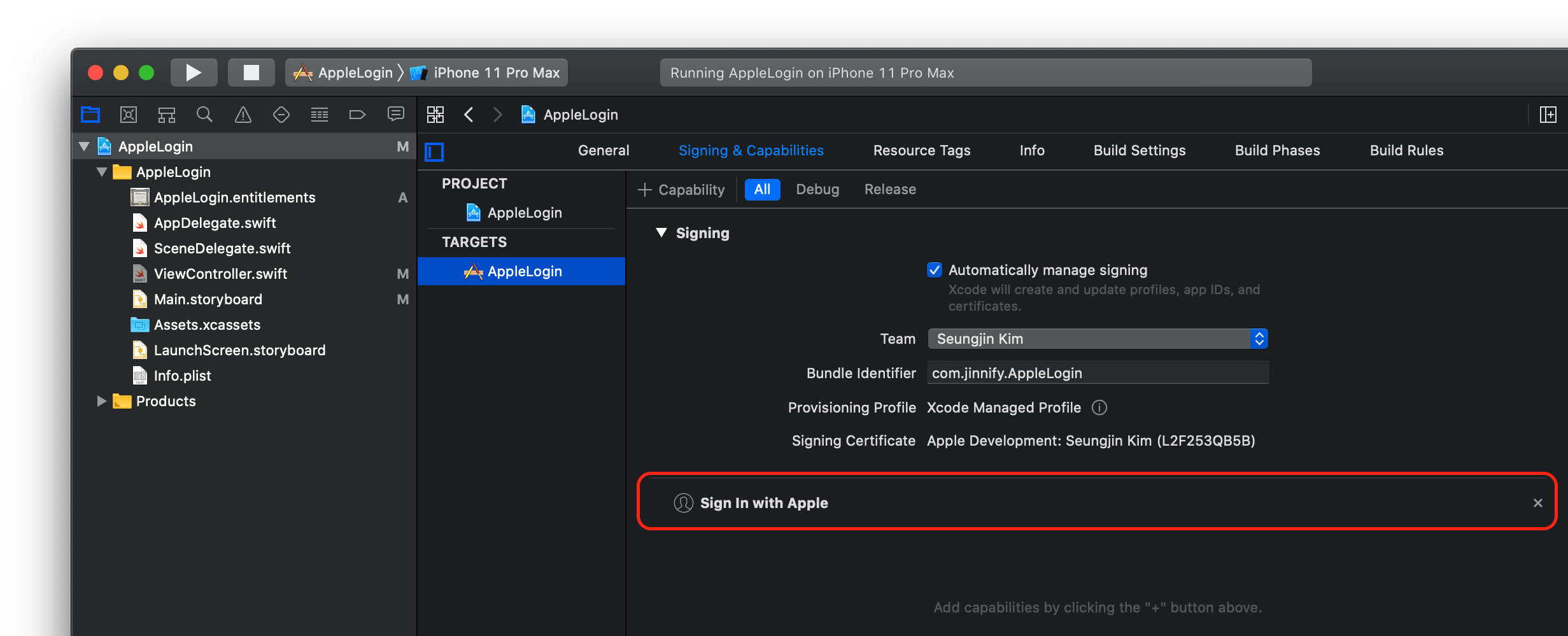Open the Project navigator folder icon
Image resolution: width=1568 pixels, height=636 pixels.
(90, 115)
